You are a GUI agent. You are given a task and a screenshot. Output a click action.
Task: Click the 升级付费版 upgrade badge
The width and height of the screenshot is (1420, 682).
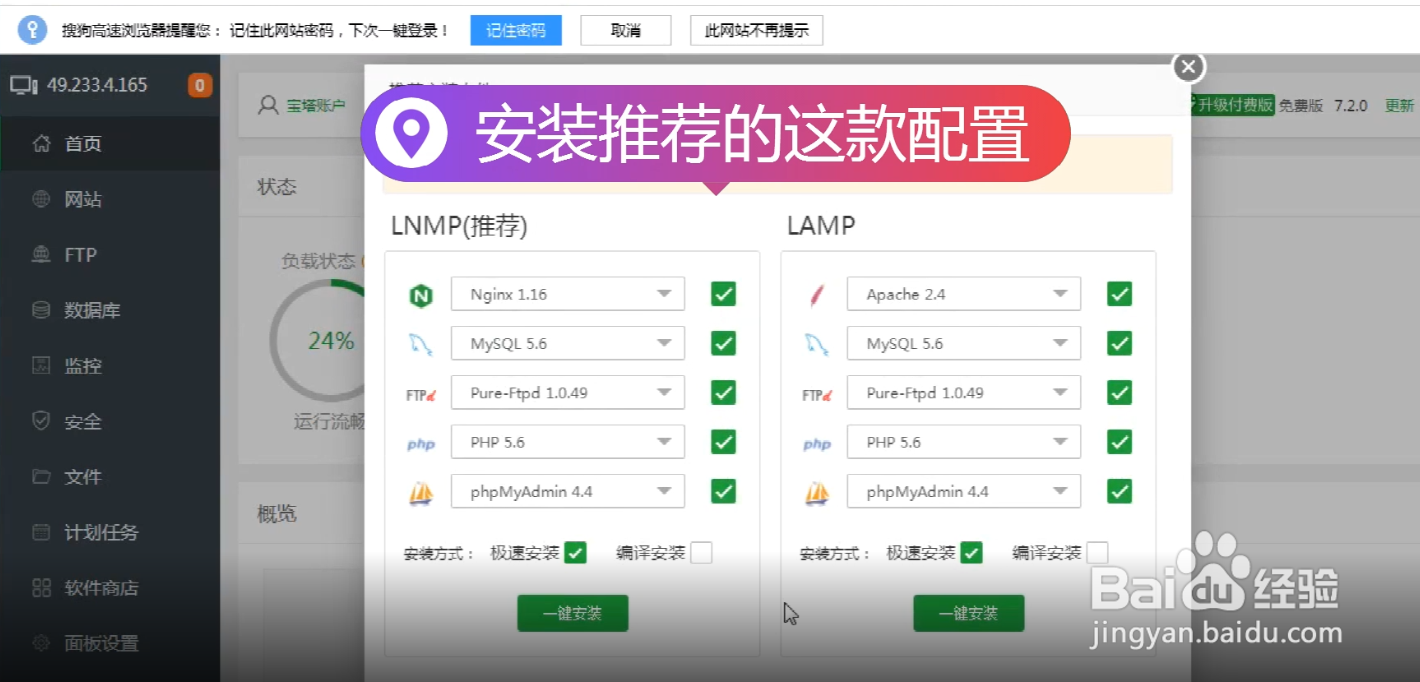coord(1231,105)
